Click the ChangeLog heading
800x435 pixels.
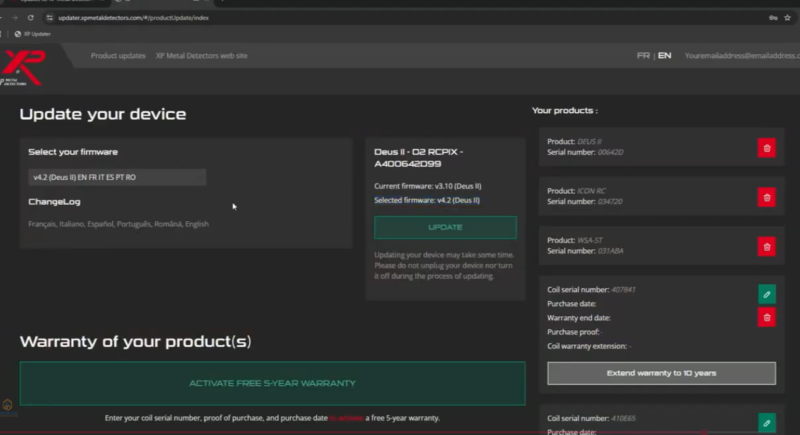coord(54,202)
